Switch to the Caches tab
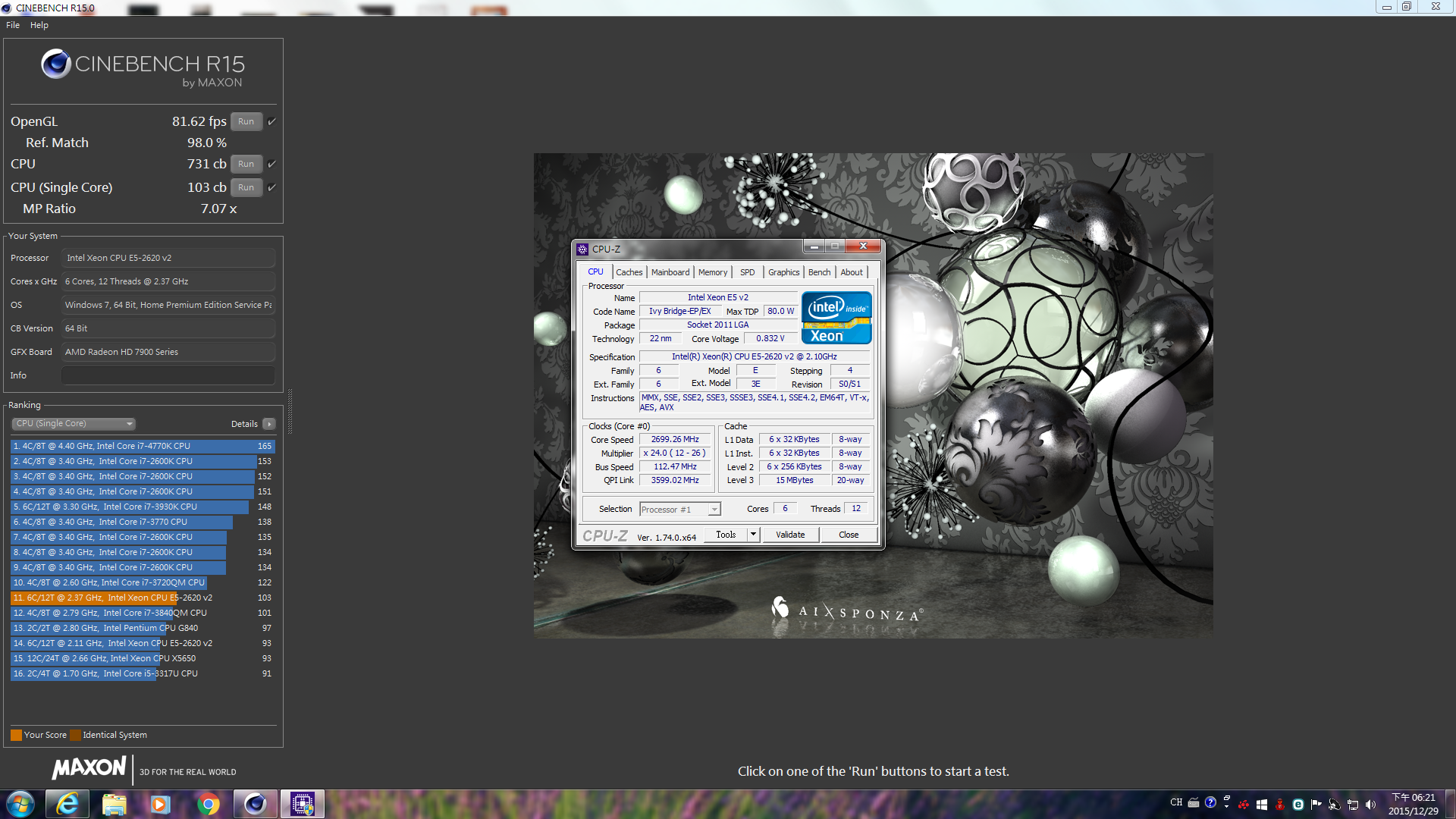 629,272
